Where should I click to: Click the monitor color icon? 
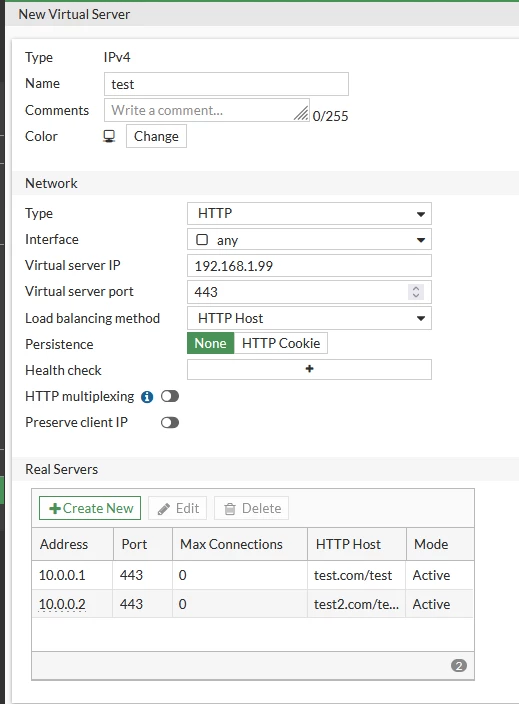109,136
